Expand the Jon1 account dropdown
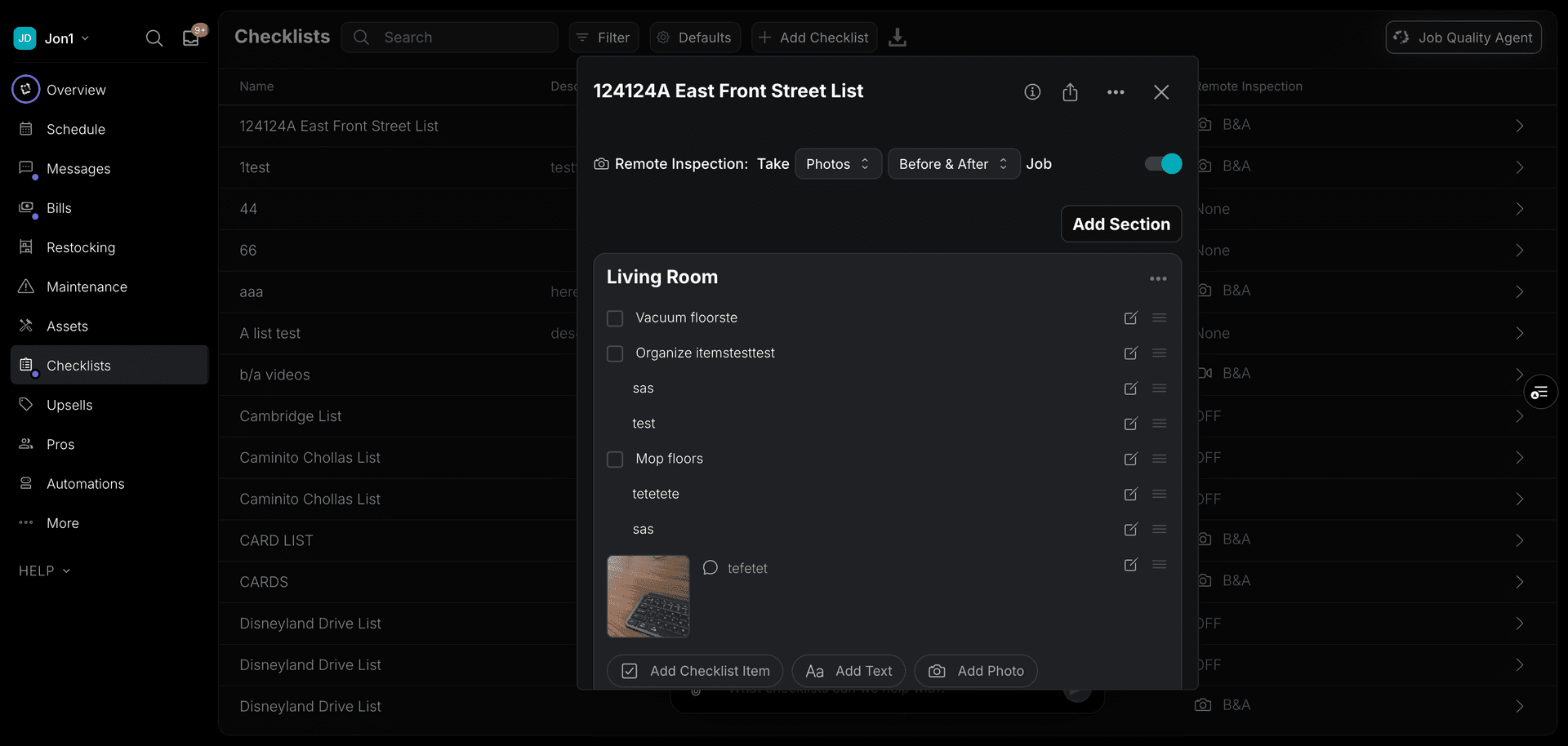This screenshot has width=1568, height=746. pyautogui.click(x=65, y=38)
